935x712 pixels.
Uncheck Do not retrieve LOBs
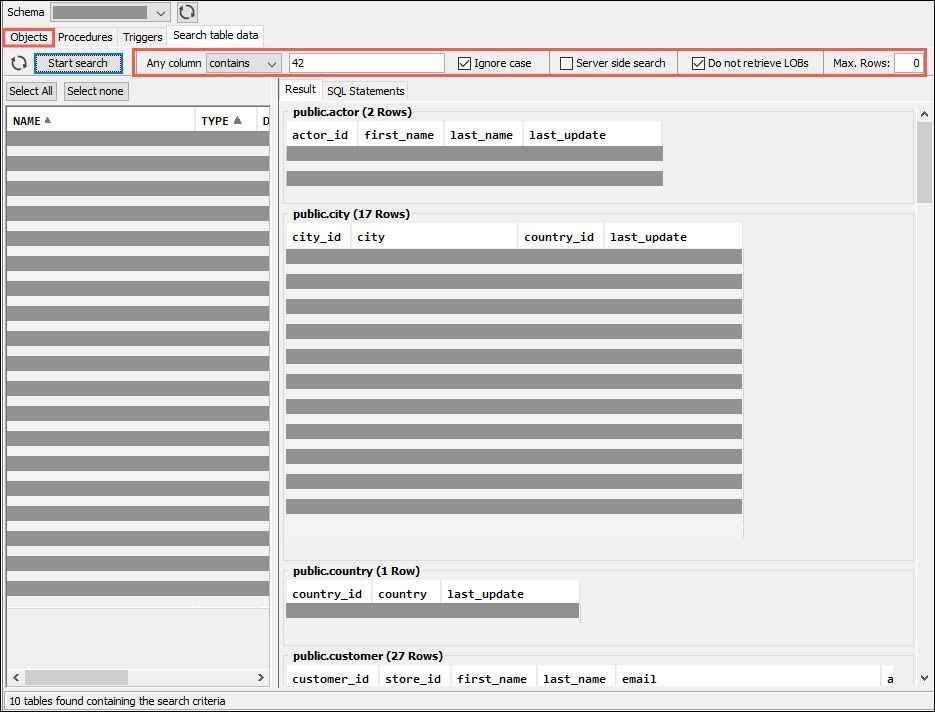pos(698,63)
